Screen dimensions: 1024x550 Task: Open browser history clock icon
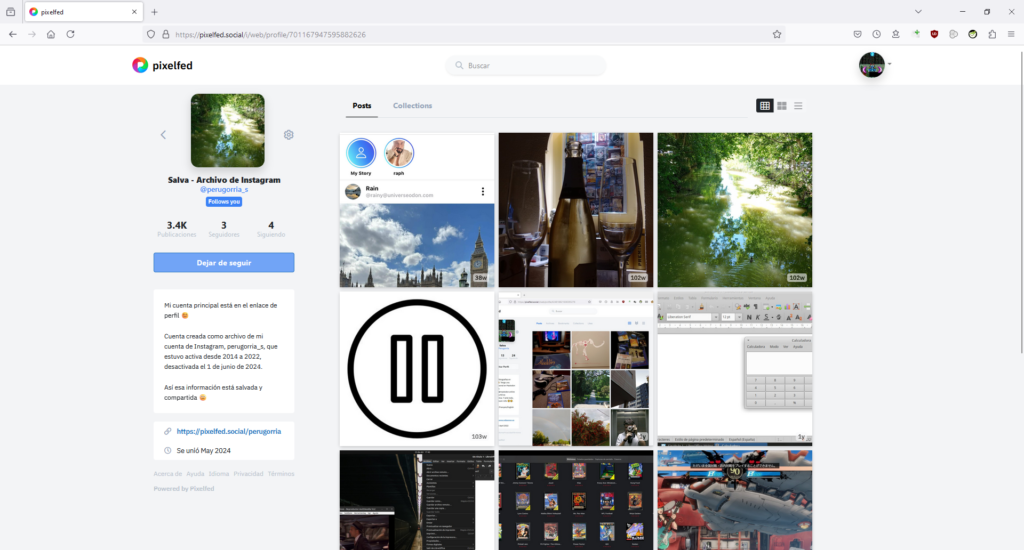(876, 34)
